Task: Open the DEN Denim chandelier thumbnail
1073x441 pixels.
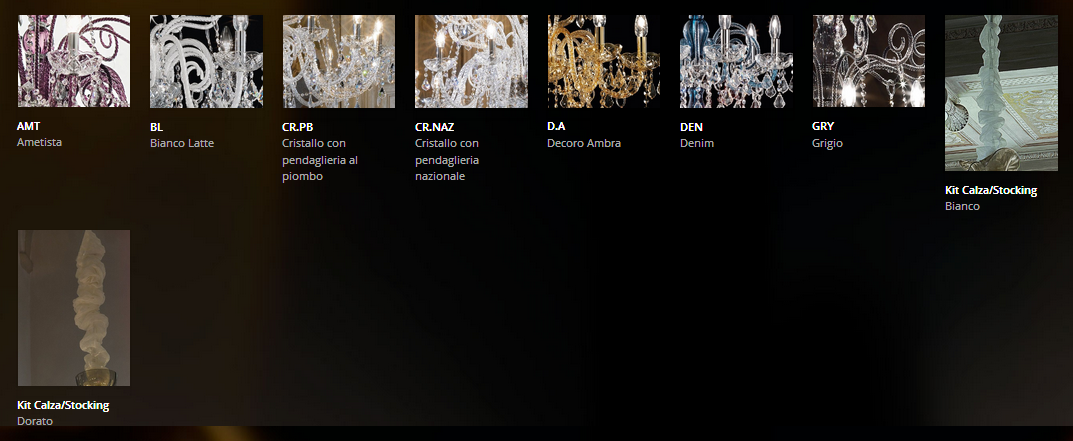Action: [736, 61]
